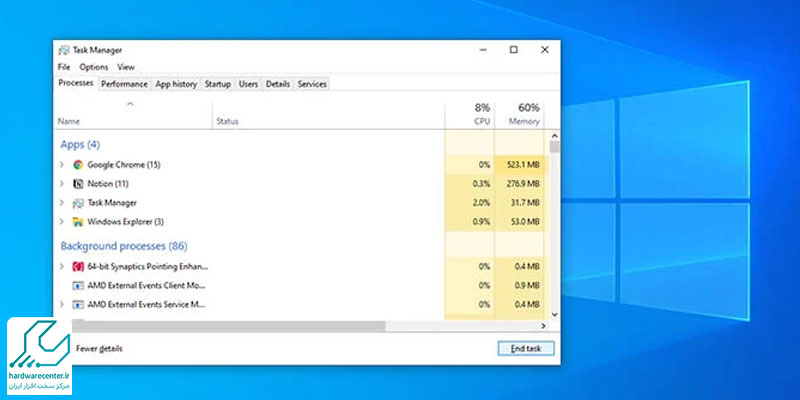The image size is (800, 400).
Task: Switch to the Users tab
Action: [x=248, y=84]
